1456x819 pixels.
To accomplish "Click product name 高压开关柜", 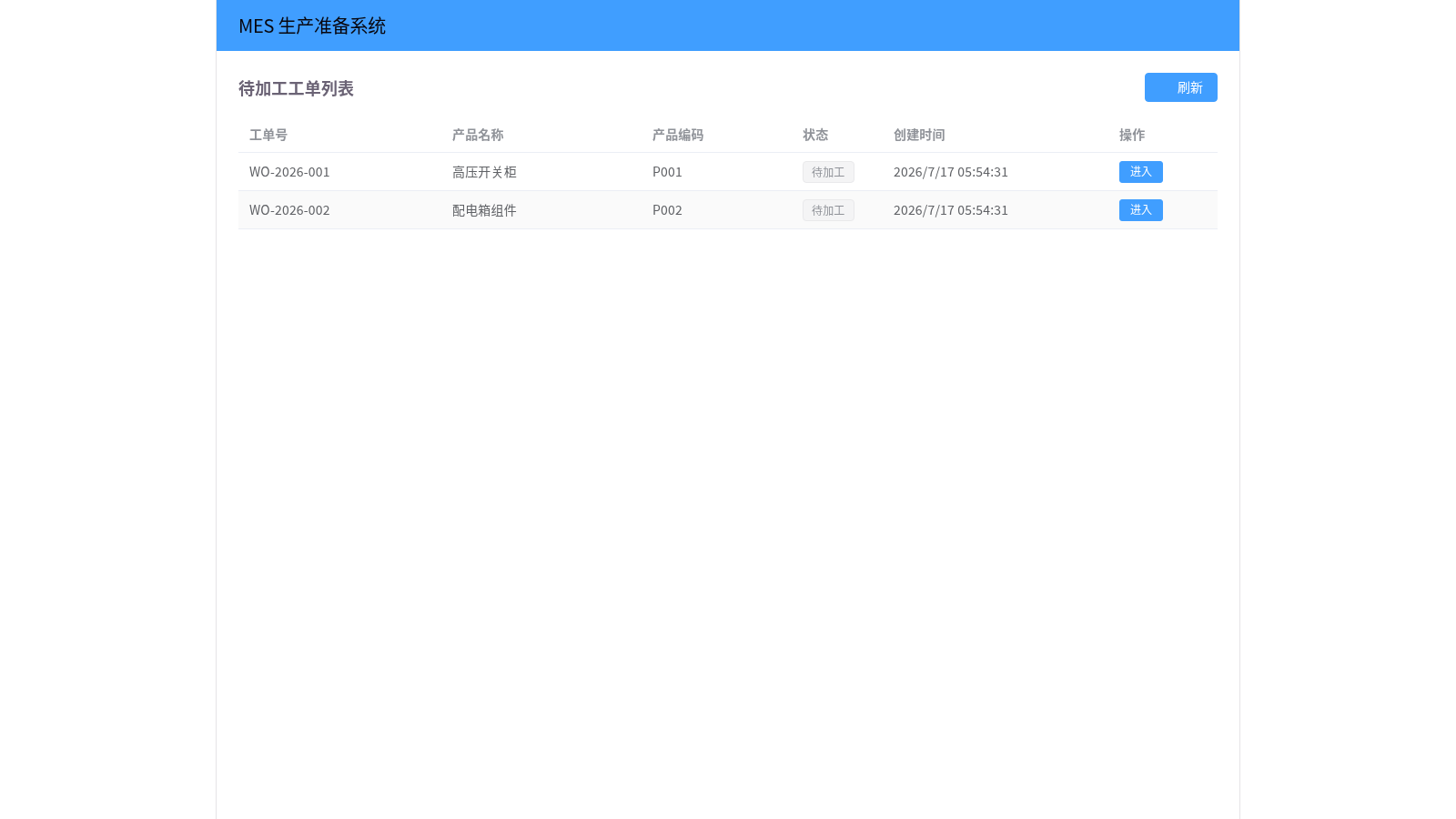I will click(x=484, y=172).
